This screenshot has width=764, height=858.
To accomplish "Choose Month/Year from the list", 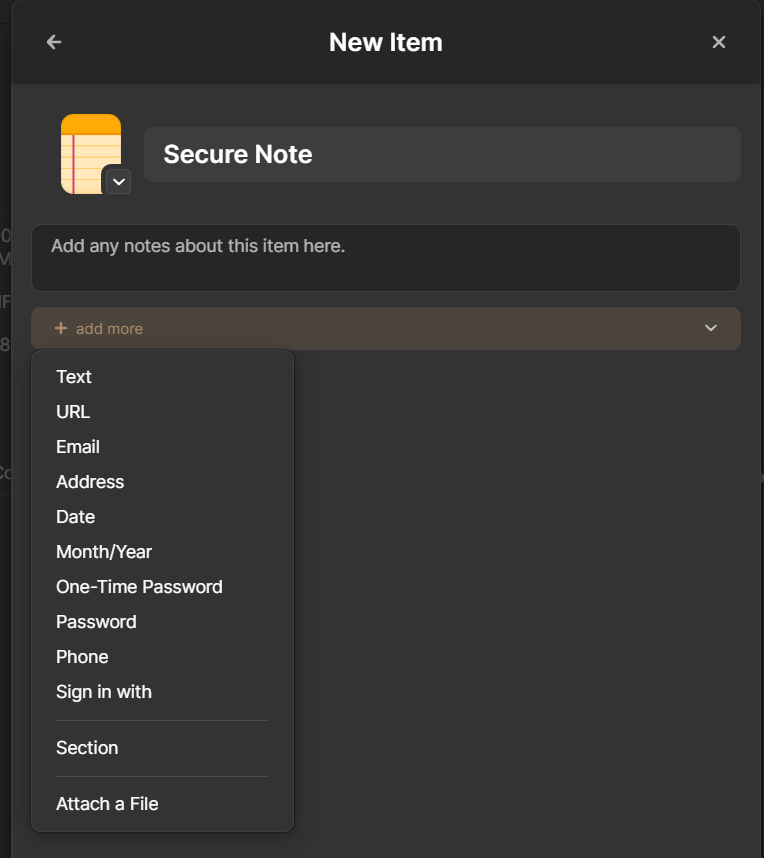I will coord(104,552).
